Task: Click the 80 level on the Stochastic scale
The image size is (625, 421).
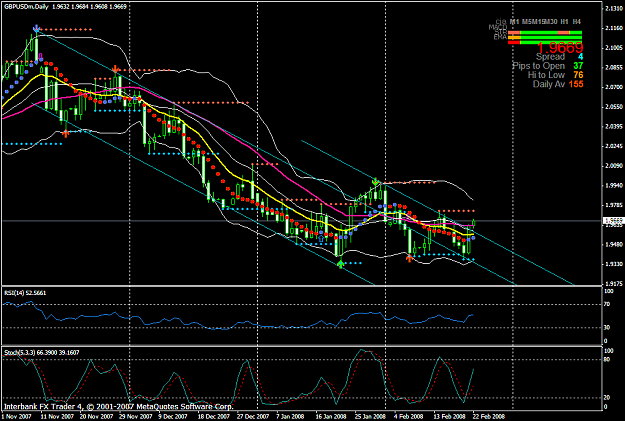Action: [609, 359]
